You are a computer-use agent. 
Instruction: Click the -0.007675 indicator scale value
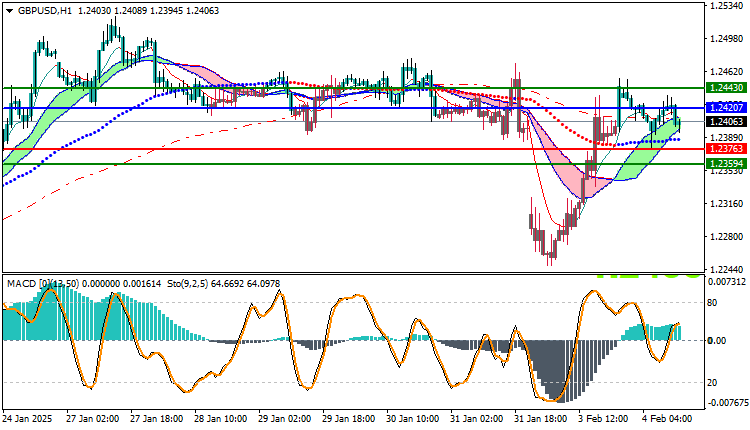tap(727, 403)
